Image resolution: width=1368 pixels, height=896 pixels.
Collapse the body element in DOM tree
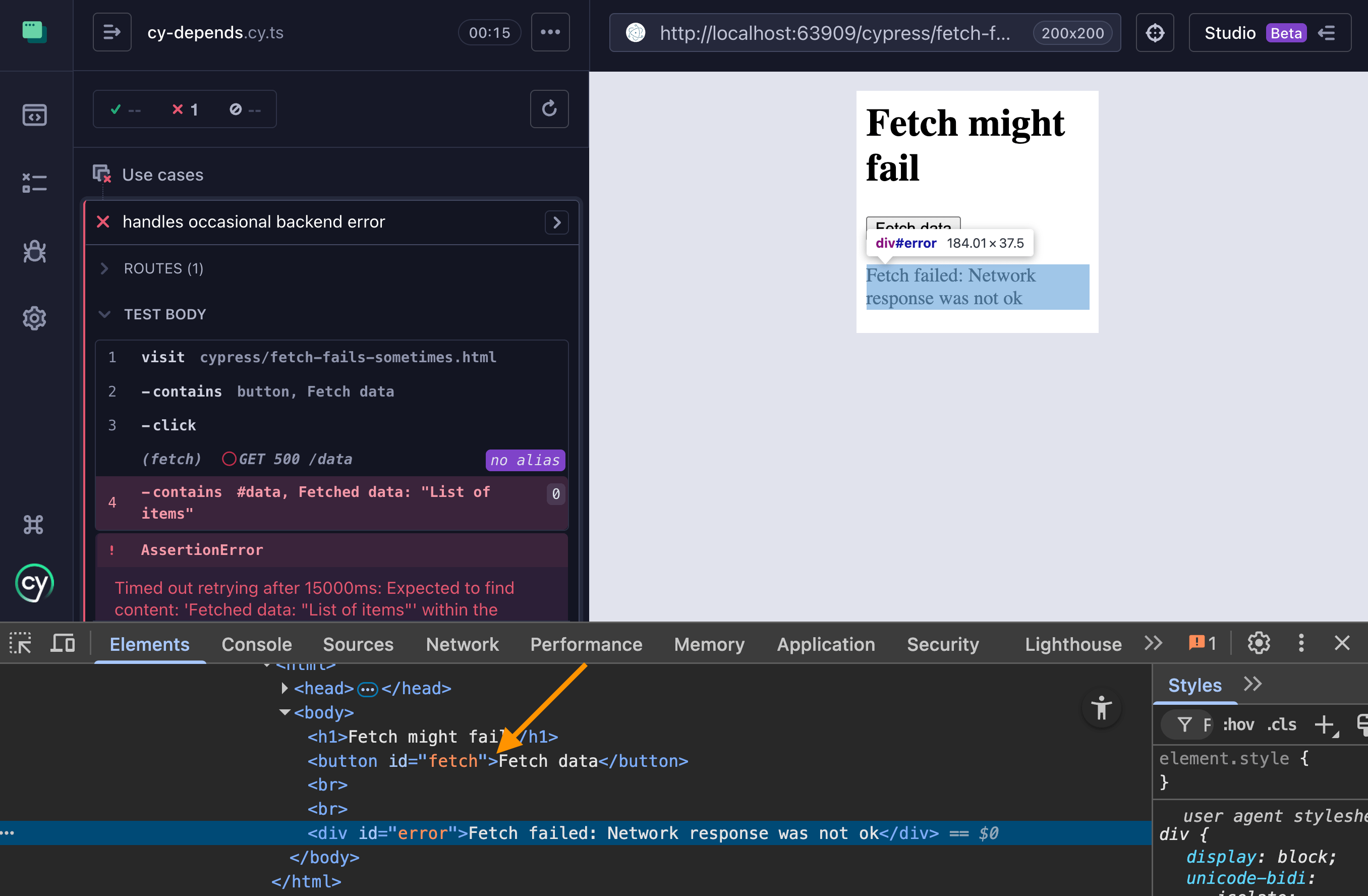[284, 712]
